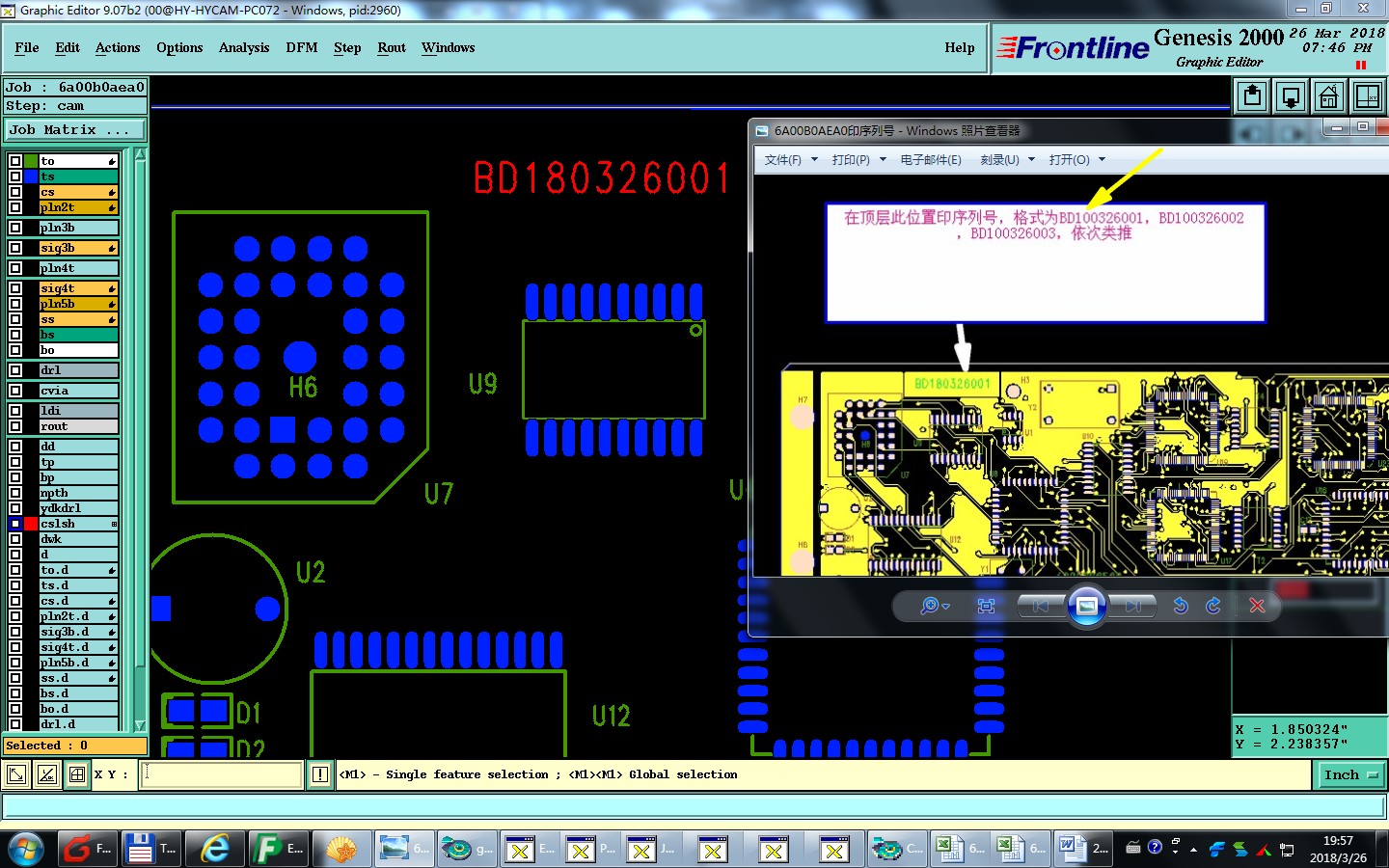Viewport: 1389px width, 868px height.
Task: Toggle display checkbox for layer cs
Action: pos(14,192)
